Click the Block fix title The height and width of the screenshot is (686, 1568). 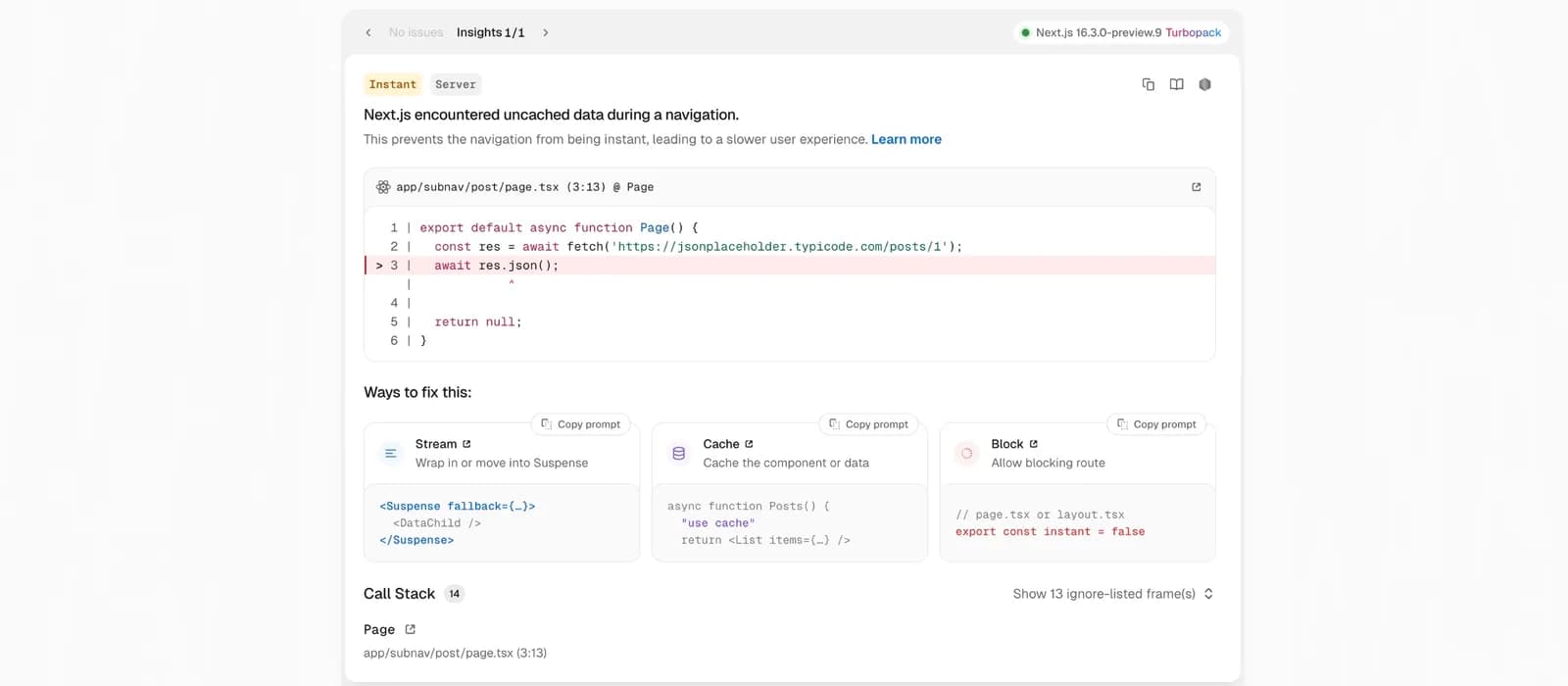[x=1007, y=444]
